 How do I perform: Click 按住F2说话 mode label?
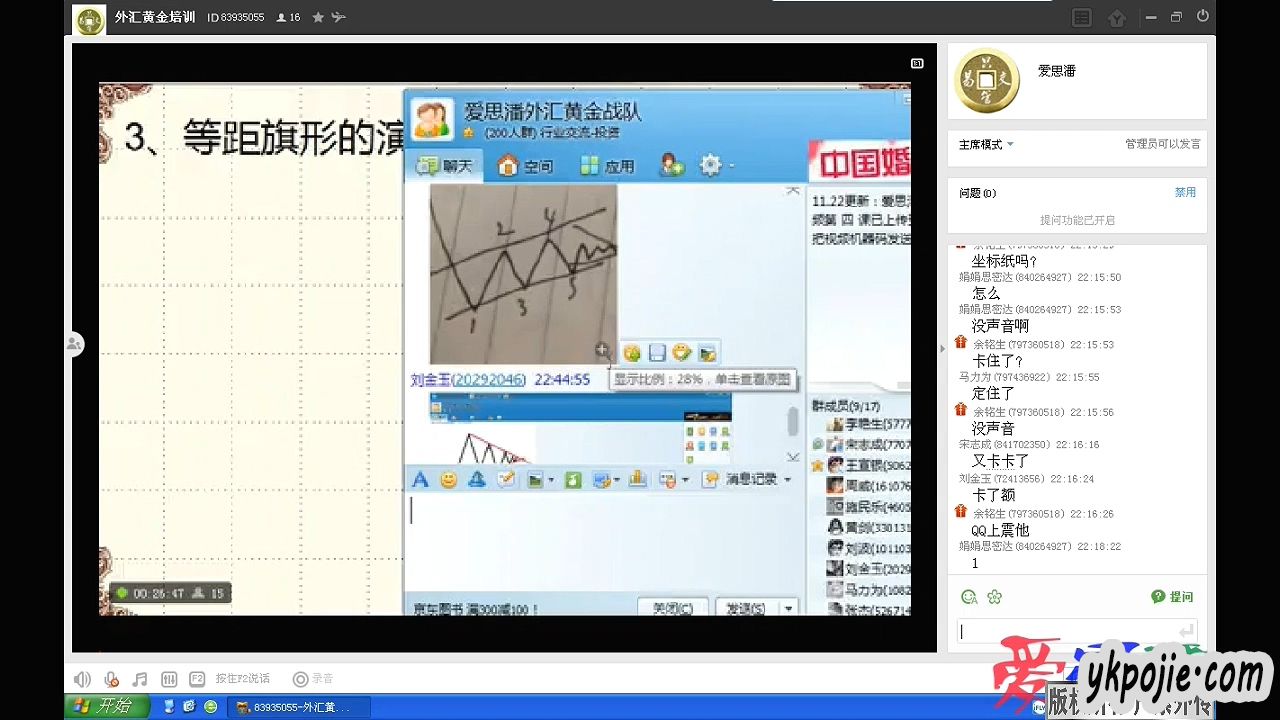coord(242,678)
